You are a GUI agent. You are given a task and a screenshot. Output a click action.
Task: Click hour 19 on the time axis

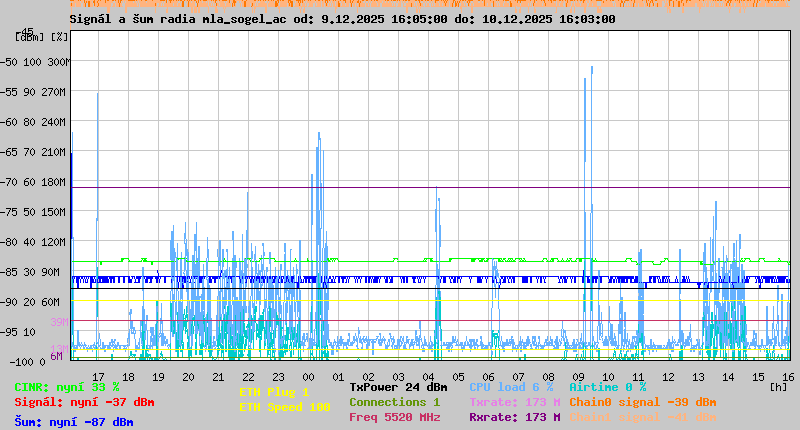click(158, 377)
